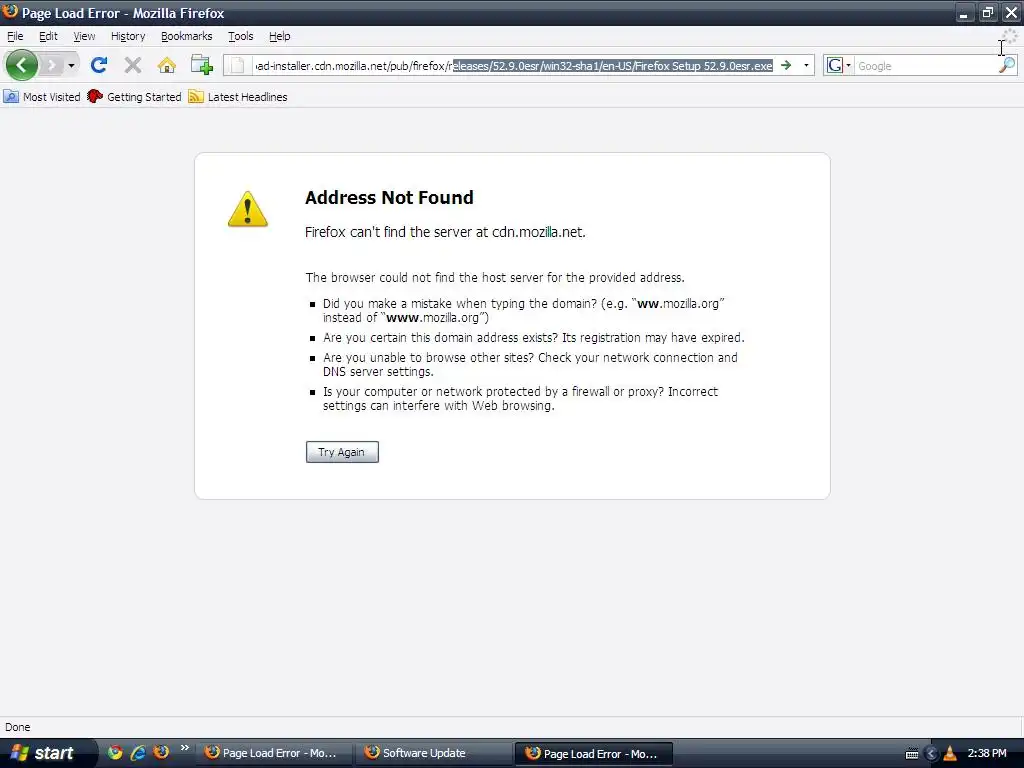Click the Stop loading X icon
The height and width of the screenshot is (768, 1024).
pyautogui.click(x=133, y=65)
